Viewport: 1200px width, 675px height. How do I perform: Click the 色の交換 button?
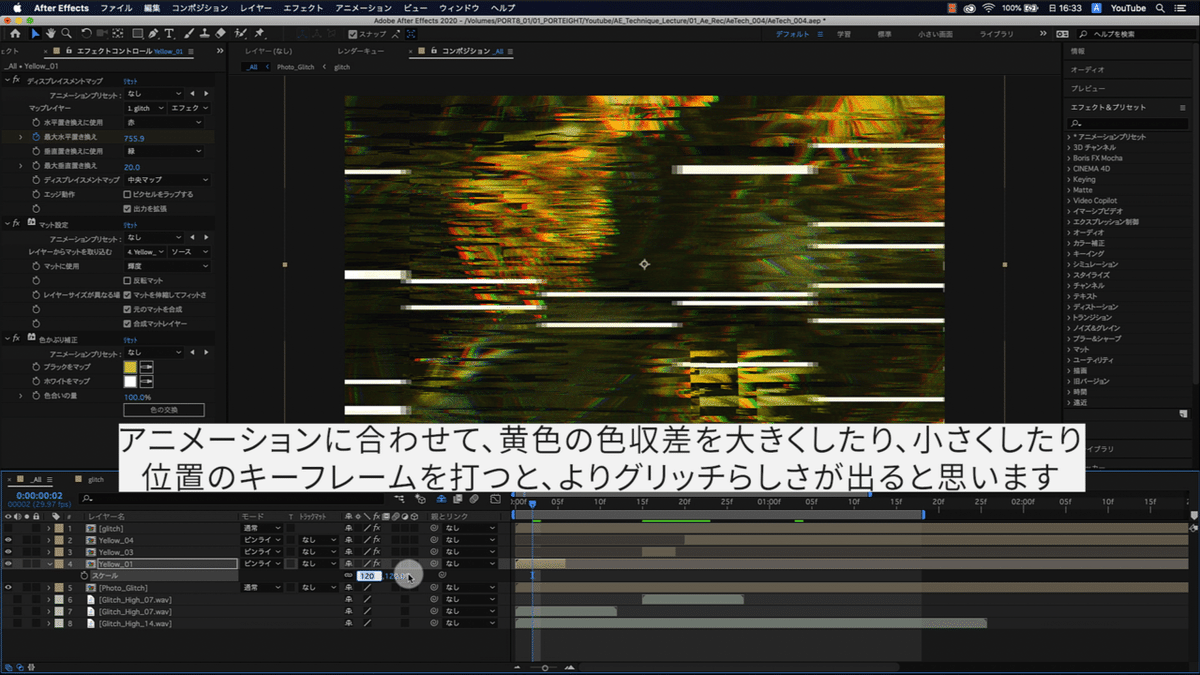tap(164, 410)
